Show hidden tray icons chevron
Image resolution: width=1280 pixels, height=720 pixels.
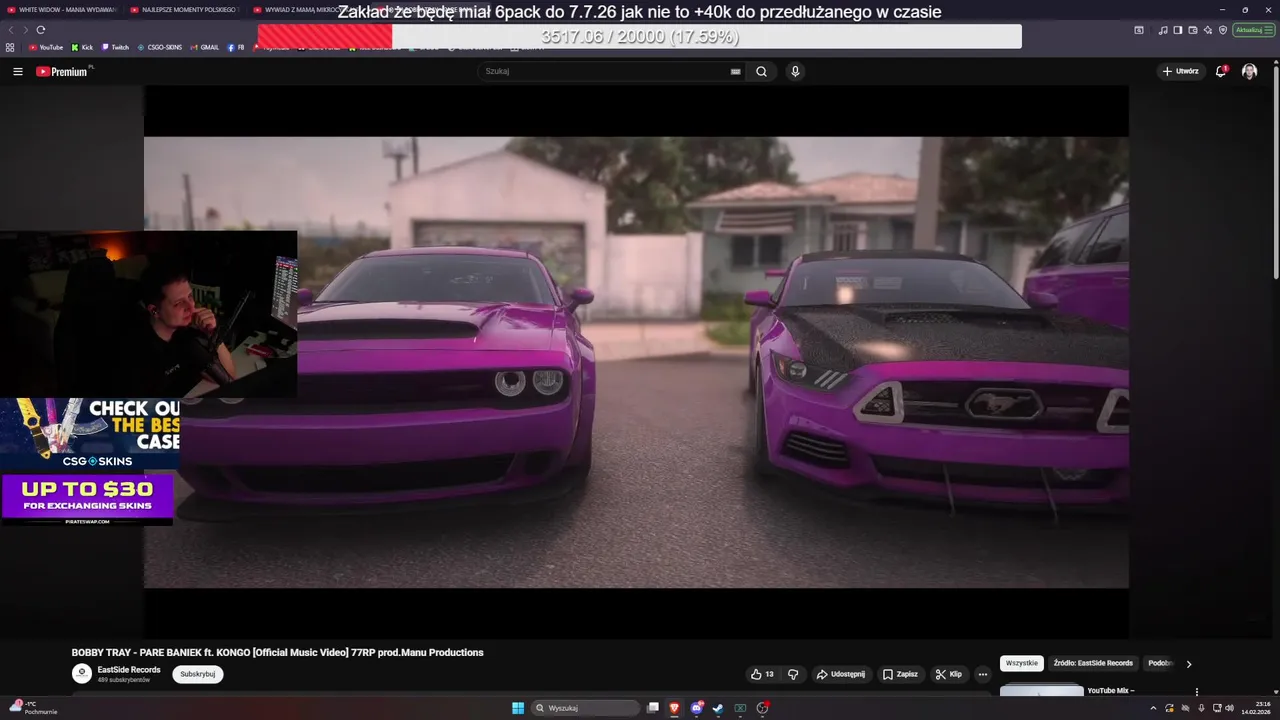(1153, 708)
